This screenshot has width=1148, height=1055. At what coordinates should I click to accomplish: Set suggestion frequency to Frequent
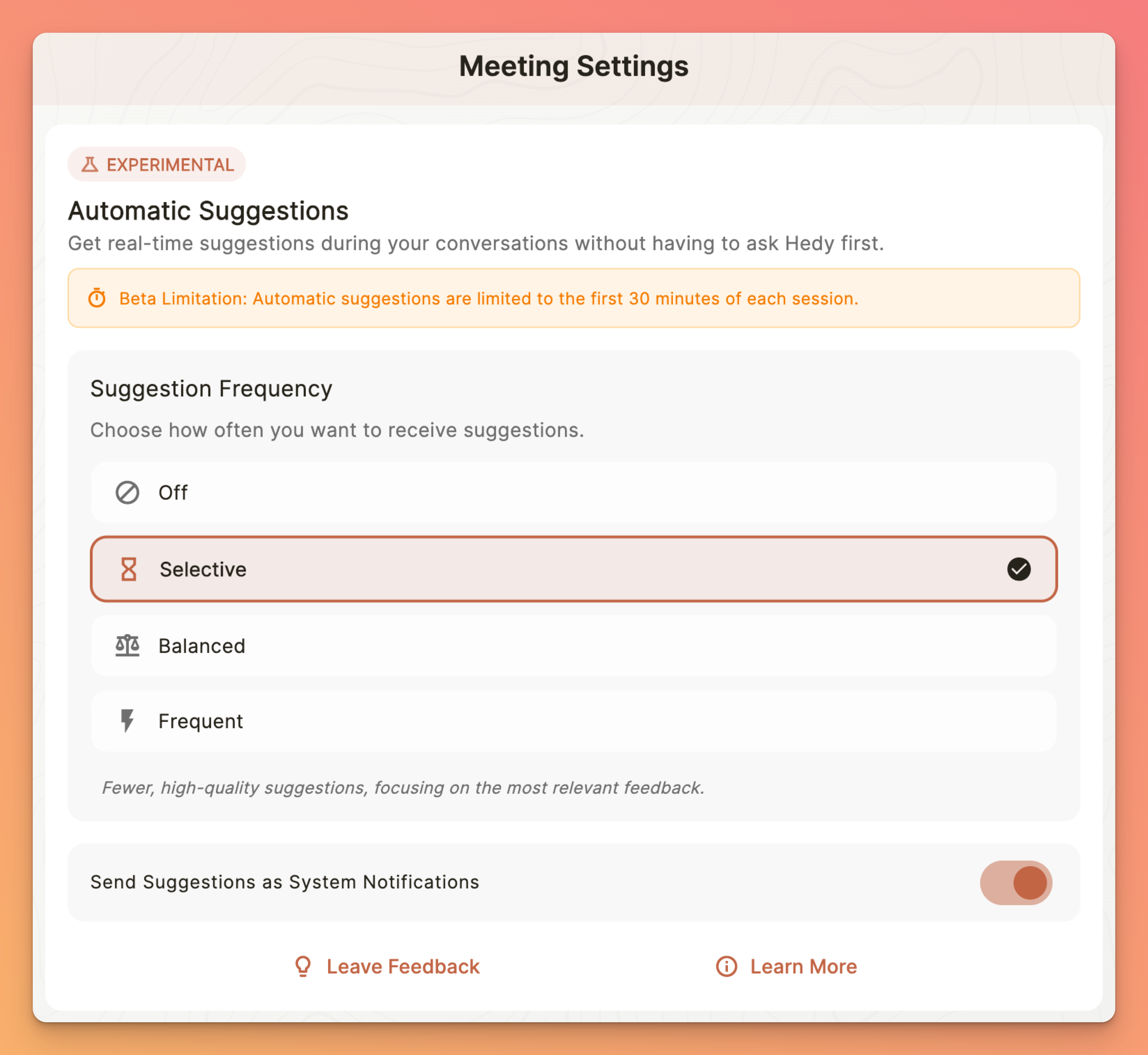point(573,721)
